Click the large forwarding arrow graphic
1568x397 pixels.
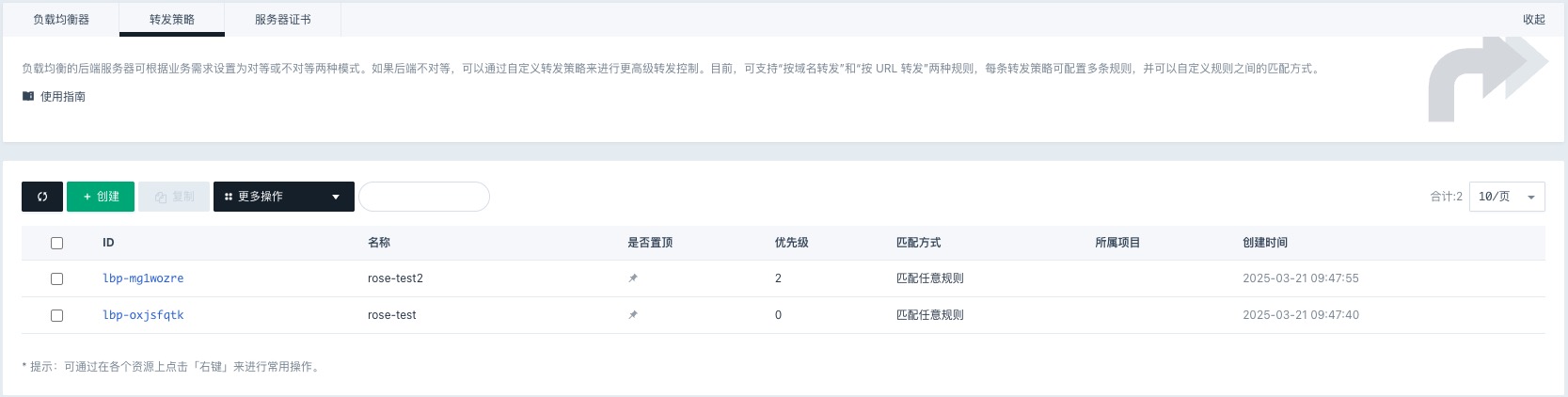(1486, 79)
